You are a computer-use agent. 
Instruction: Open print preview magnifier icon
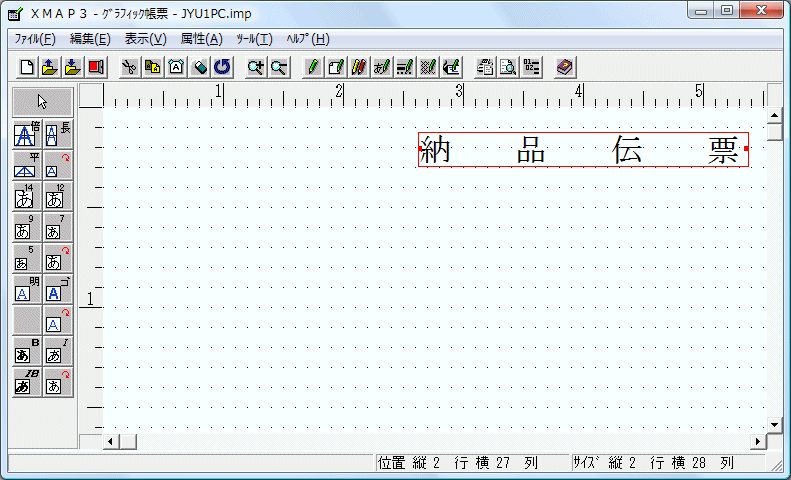508,67
